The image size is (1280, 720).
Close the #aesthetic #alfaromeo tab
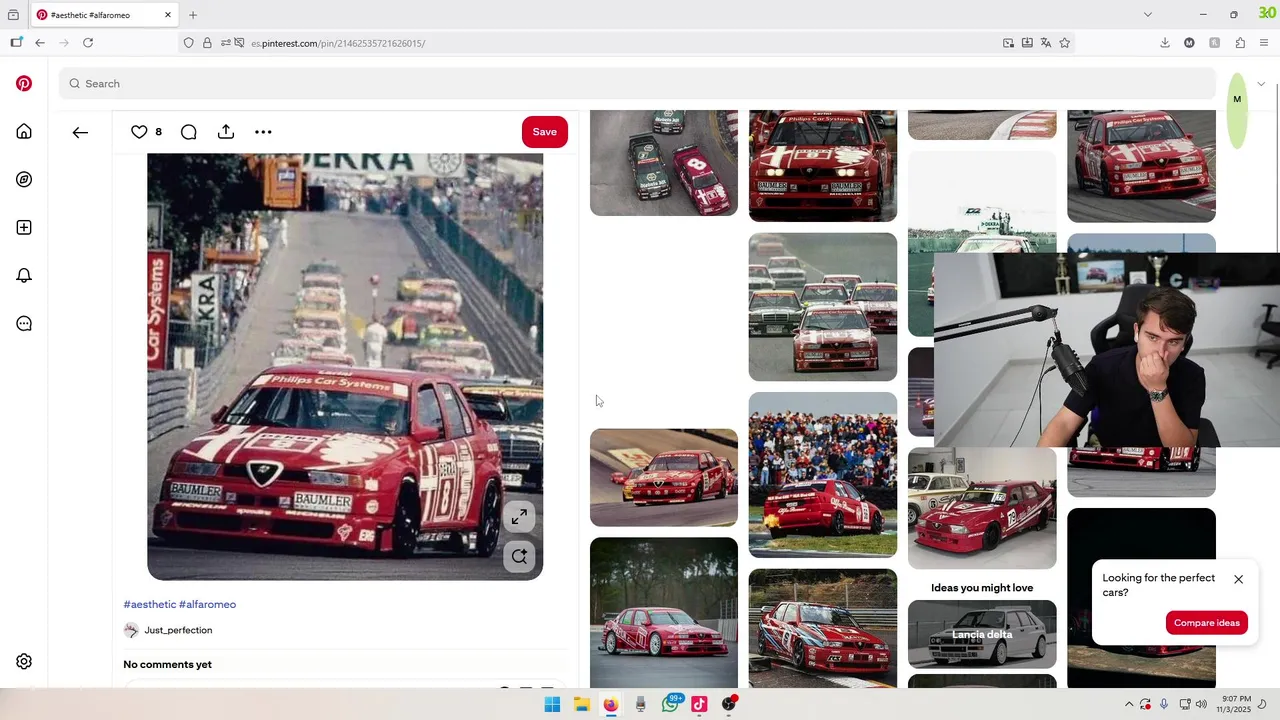click(168, 15)
